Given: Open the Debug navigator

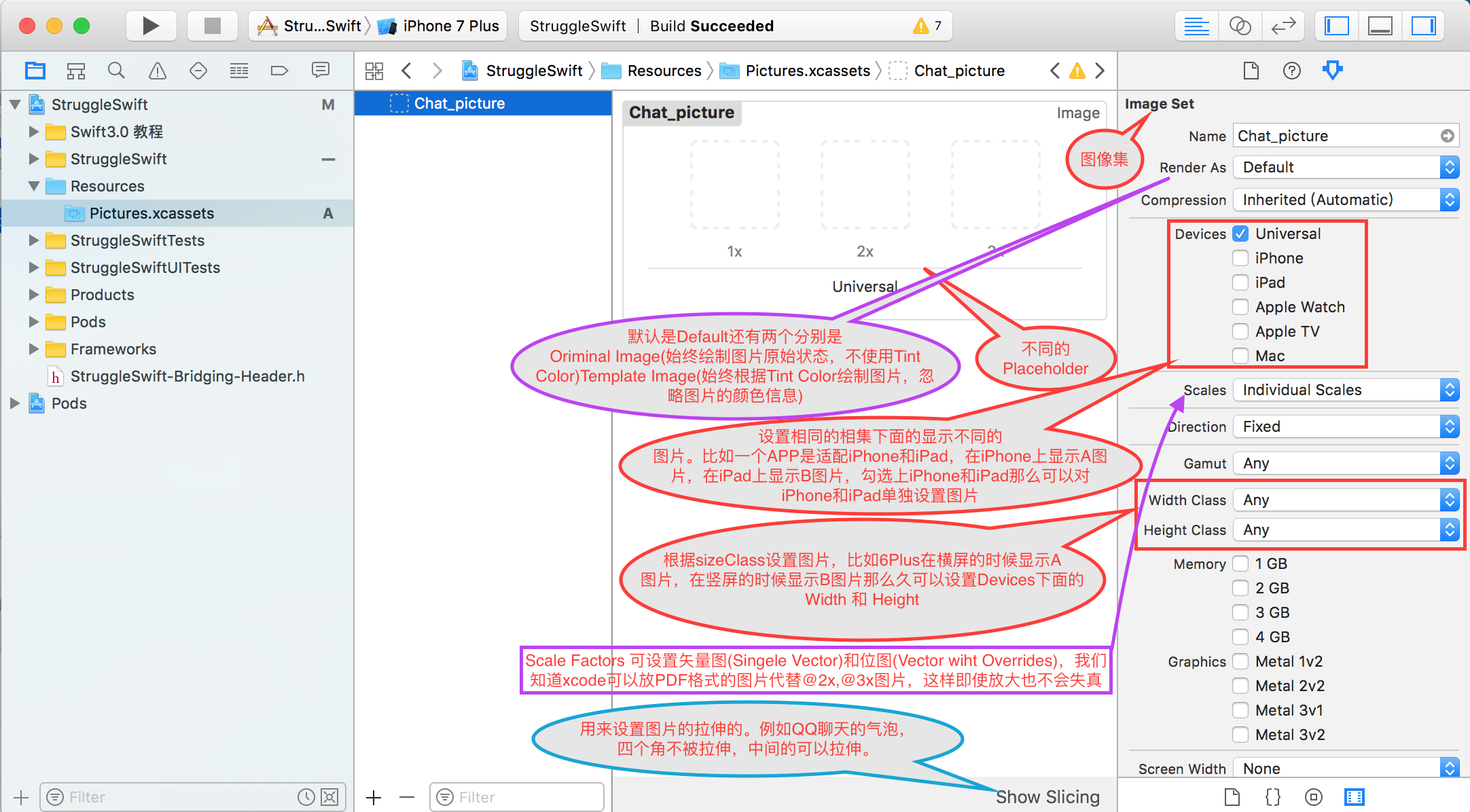Looking at the screenshot, I should click(239, 71).
